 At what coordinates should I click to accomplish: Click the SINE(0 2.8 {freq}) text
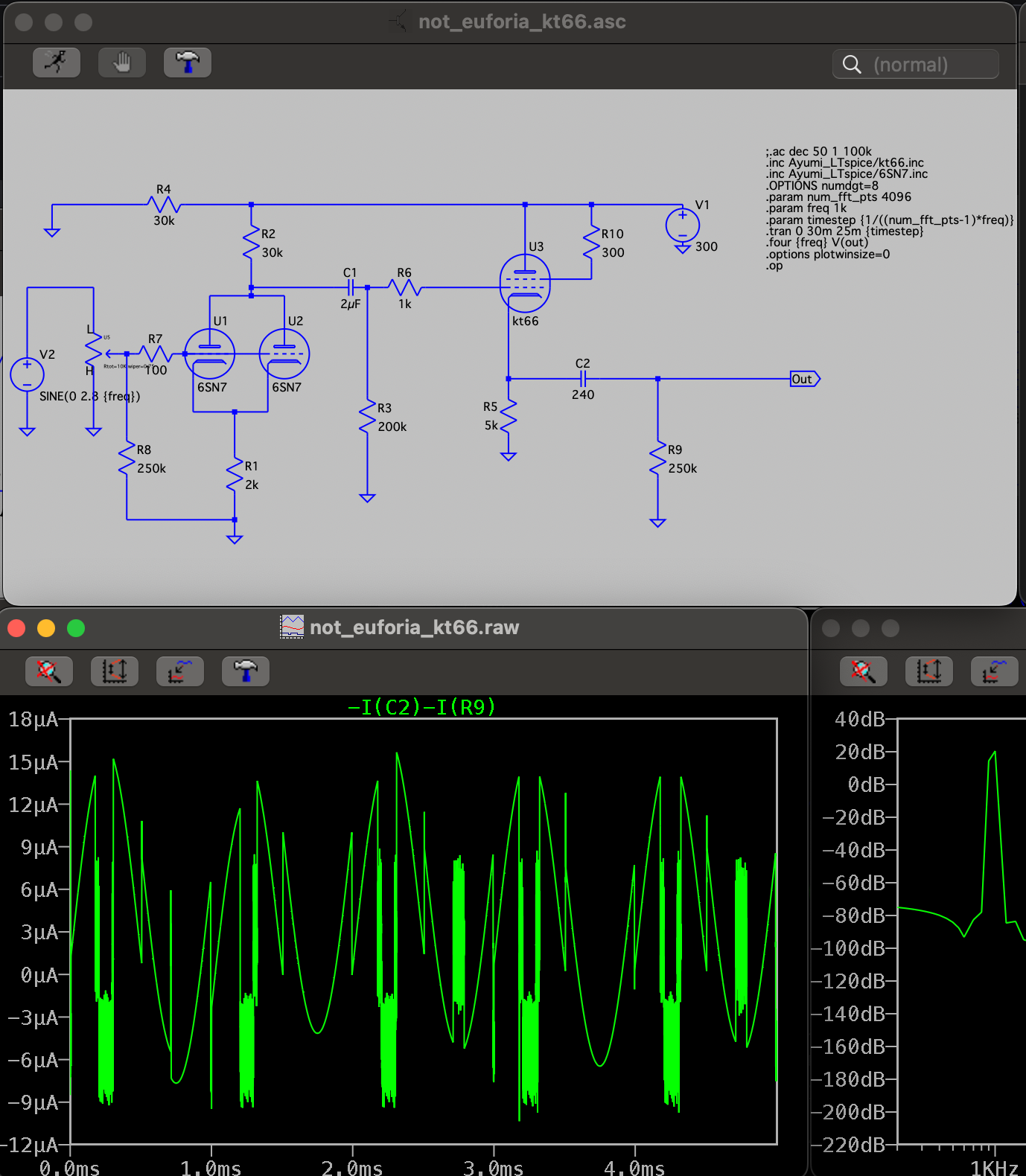(90, 396)
